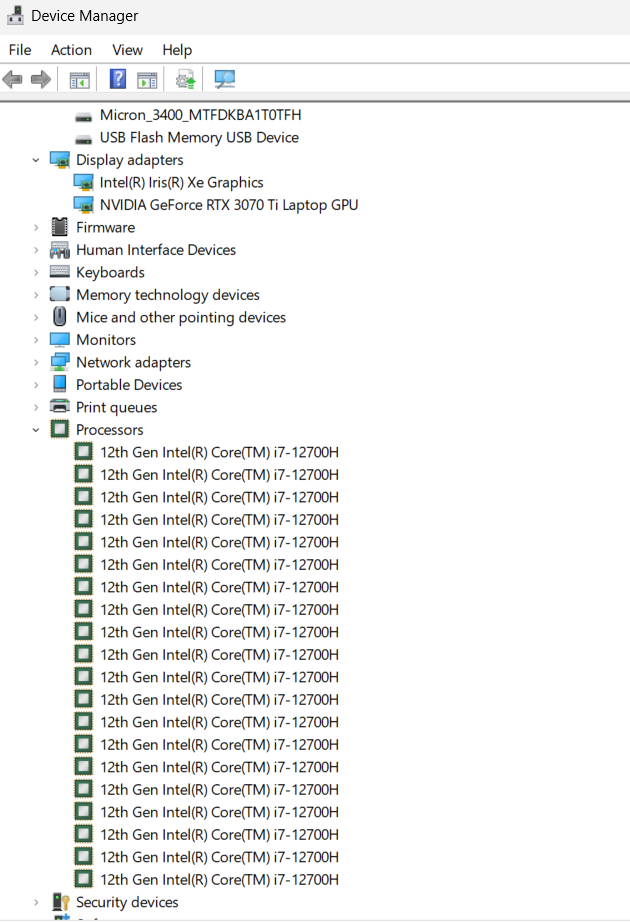Expand the Security devices node

(x=36, y=903)
